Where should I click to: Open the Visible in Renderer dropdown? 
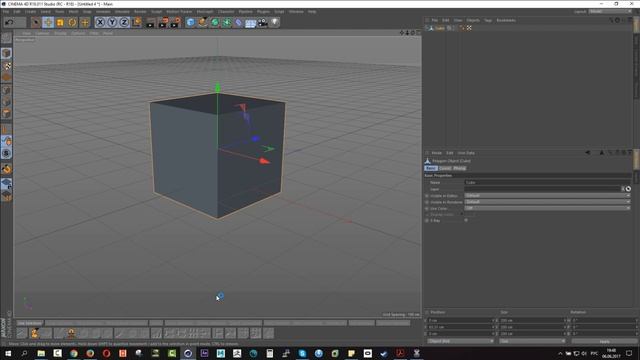547,202
